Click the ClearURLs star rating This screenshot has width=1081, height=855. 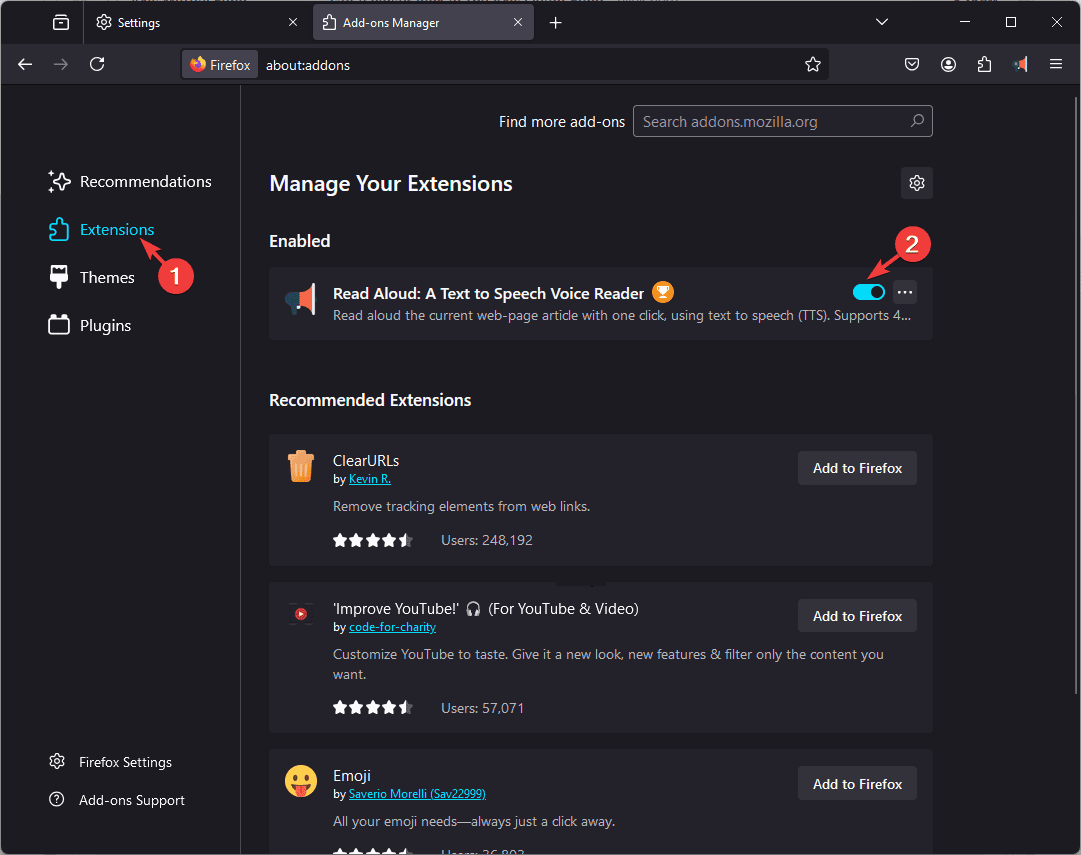pos(373,541)
